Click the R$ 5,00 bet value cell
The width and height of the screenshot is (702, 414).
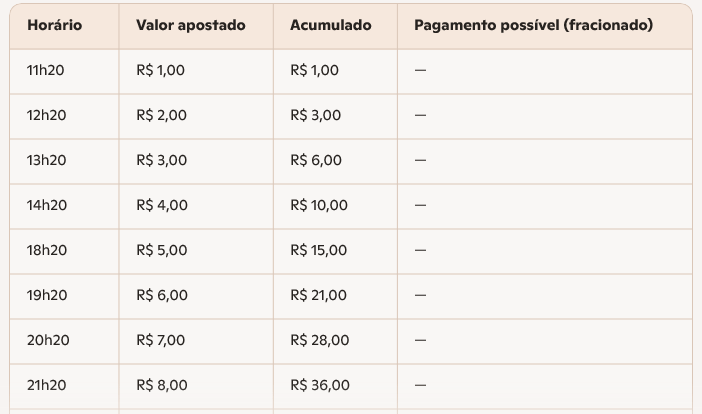click(161, 251)
